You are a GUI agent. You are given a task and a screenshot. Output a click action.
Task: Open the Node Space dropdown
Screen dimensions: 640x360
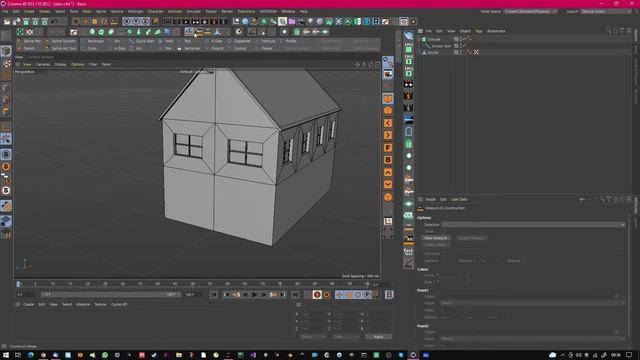point(530,11)
